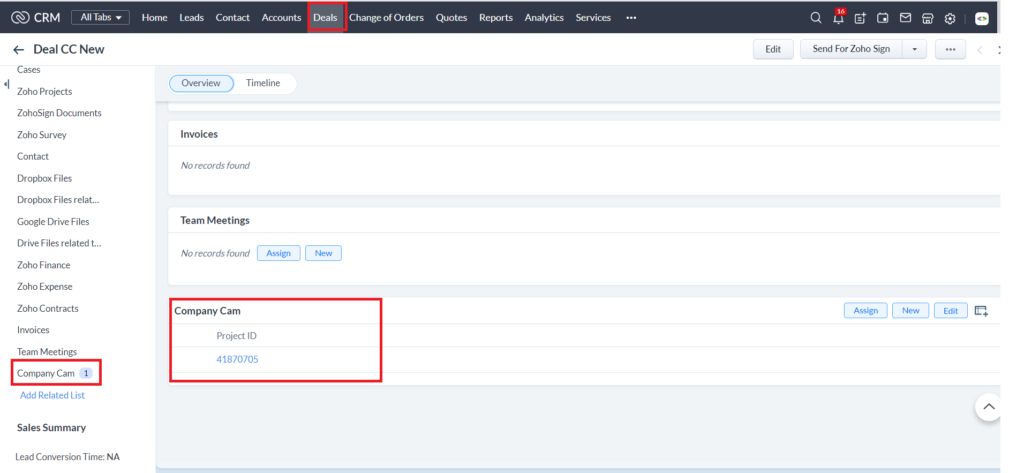Click New in Team Meetings section
This screenshot has width=1024, height=473.
[x=323, y=253]
